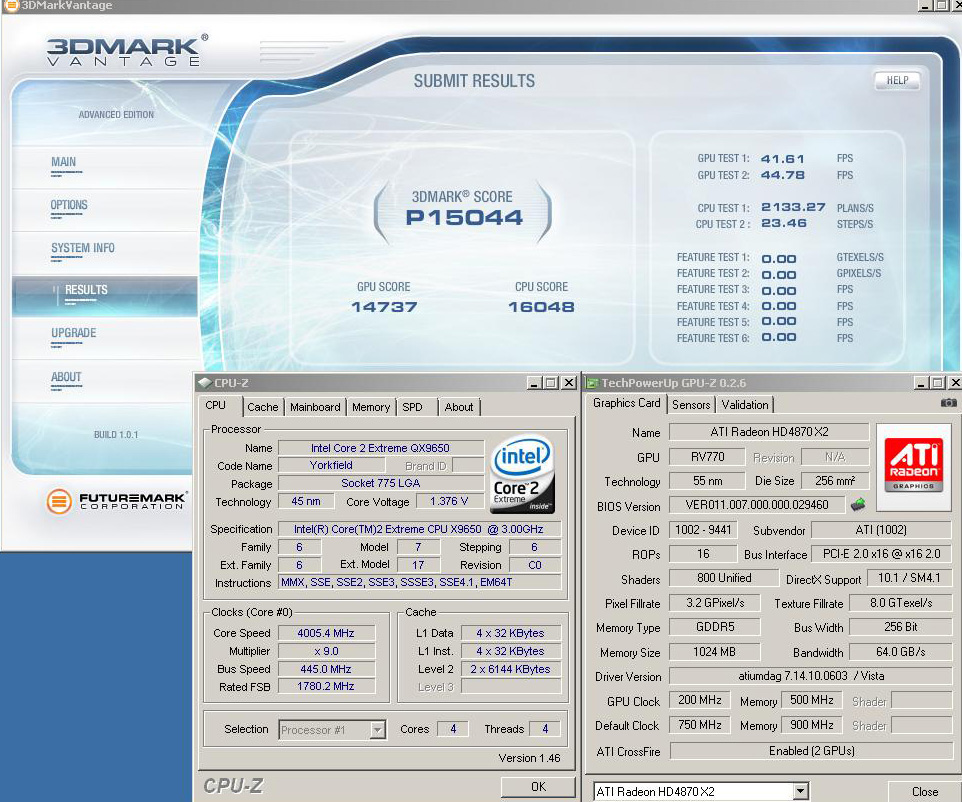
Task: Click the GPU-Z title bar icon
Action: (x=592, y=383)
